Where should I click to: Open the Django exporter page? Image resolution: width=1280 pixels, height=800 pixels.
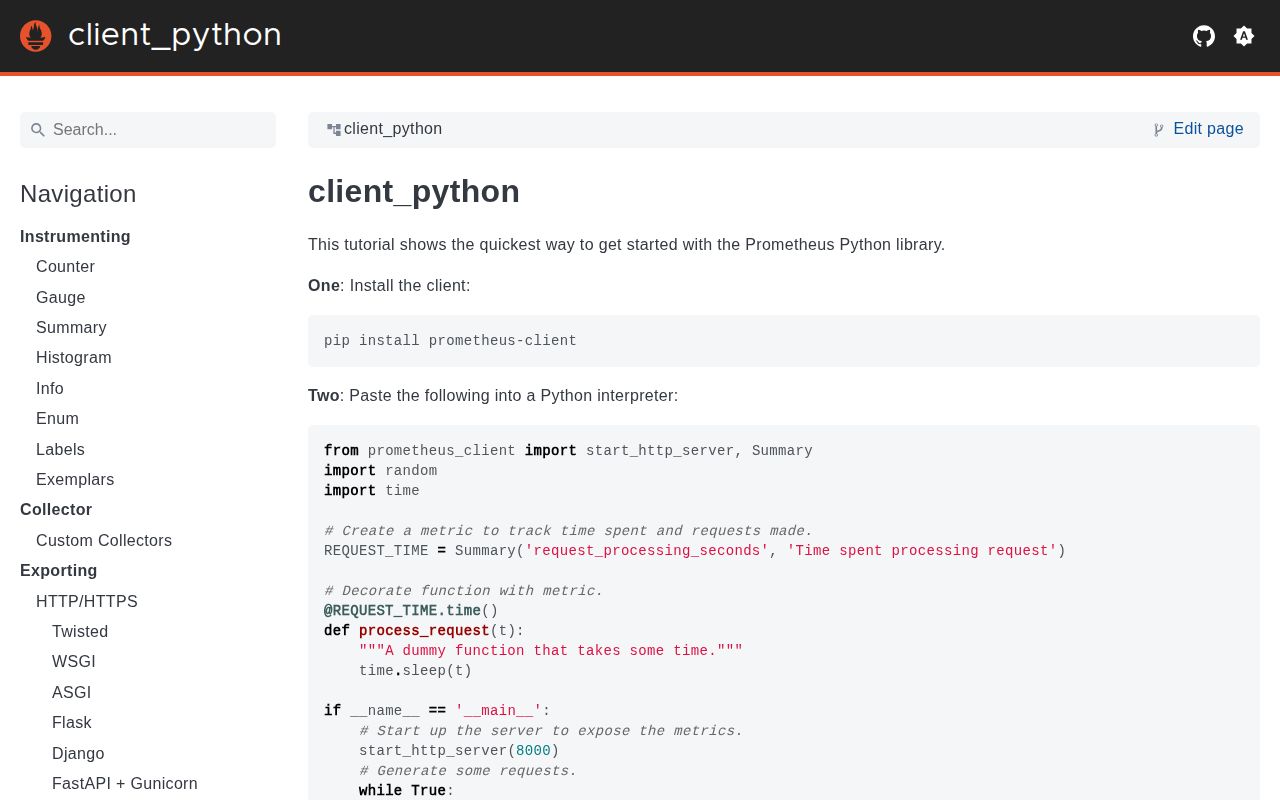tap(78, 754)
